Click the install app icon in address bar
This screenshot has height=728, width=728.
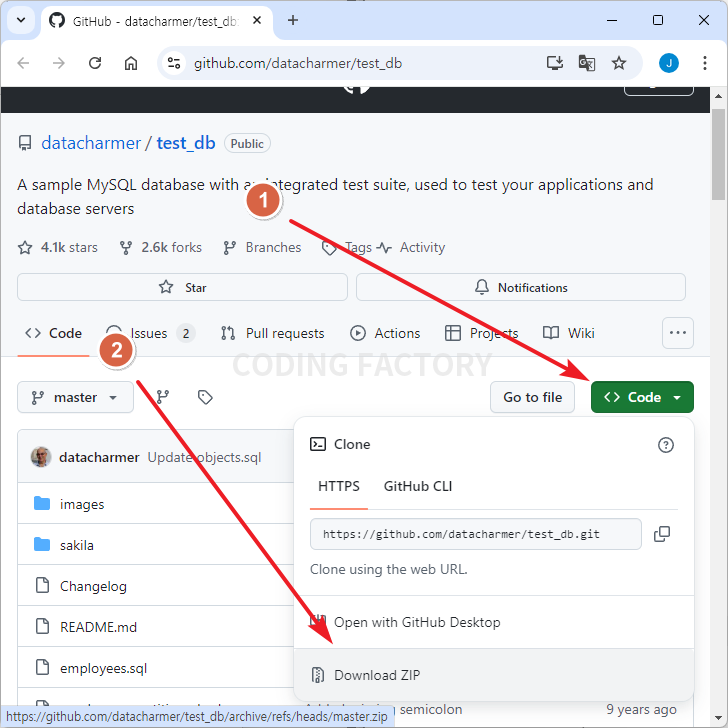coord(555,63)
